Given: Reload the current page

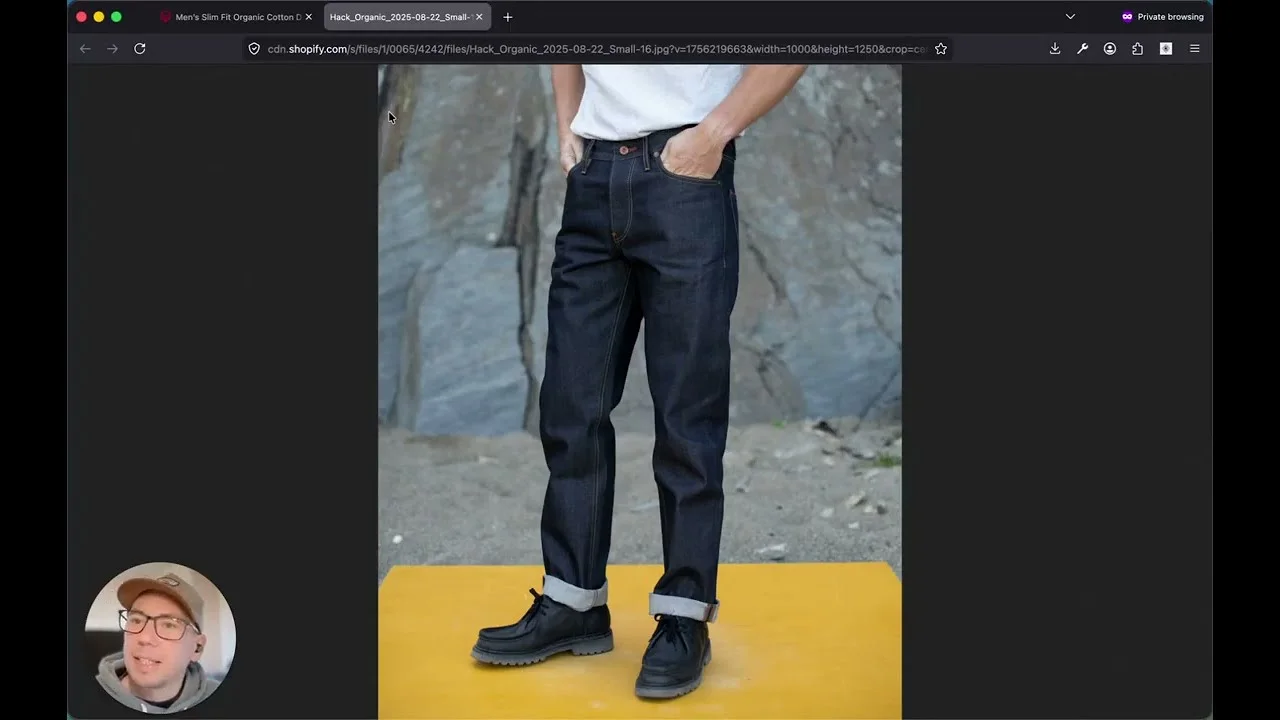Looking at the screenshot, I should [140, 49].
